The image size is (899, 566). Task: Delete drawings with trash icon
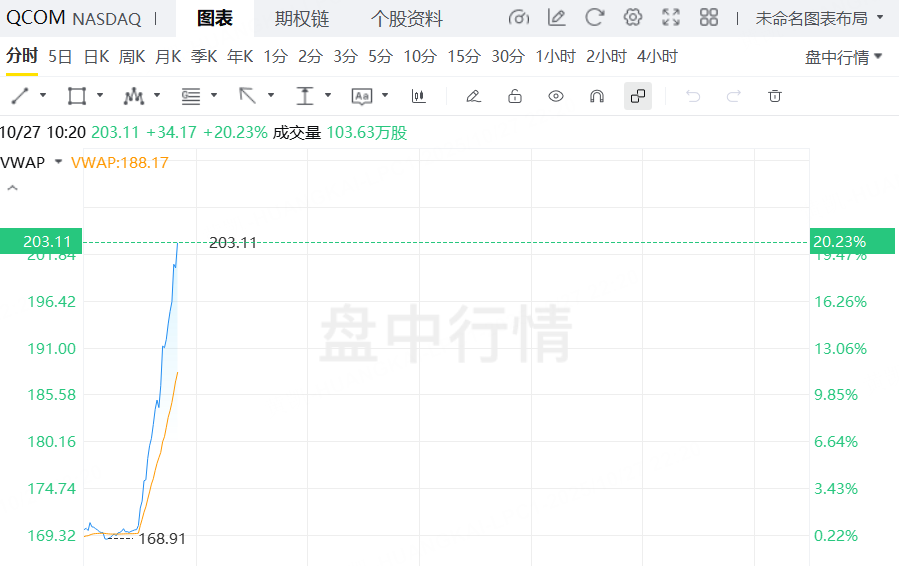coord(775,96)
